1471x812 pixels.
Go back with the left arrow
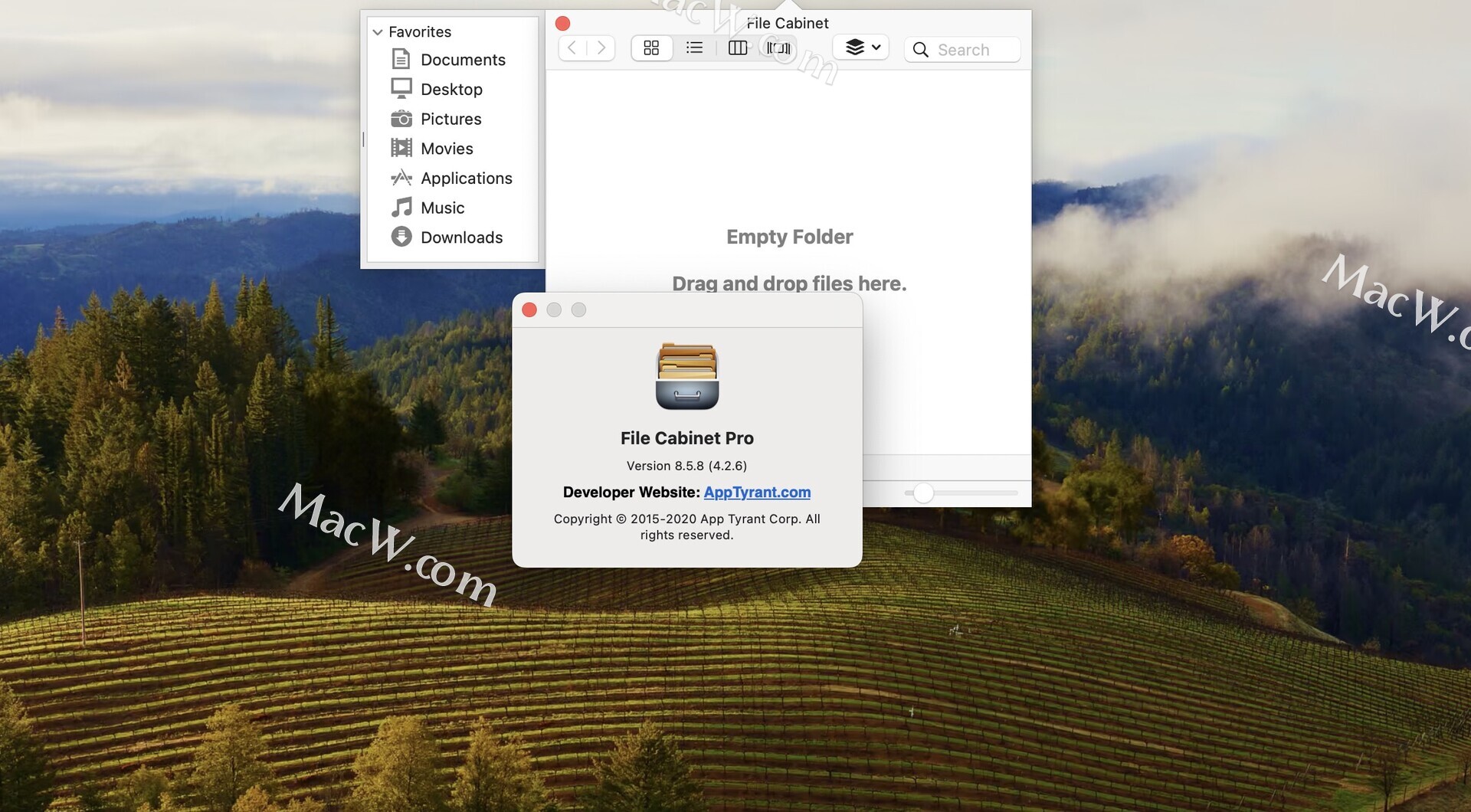point(572,48)
